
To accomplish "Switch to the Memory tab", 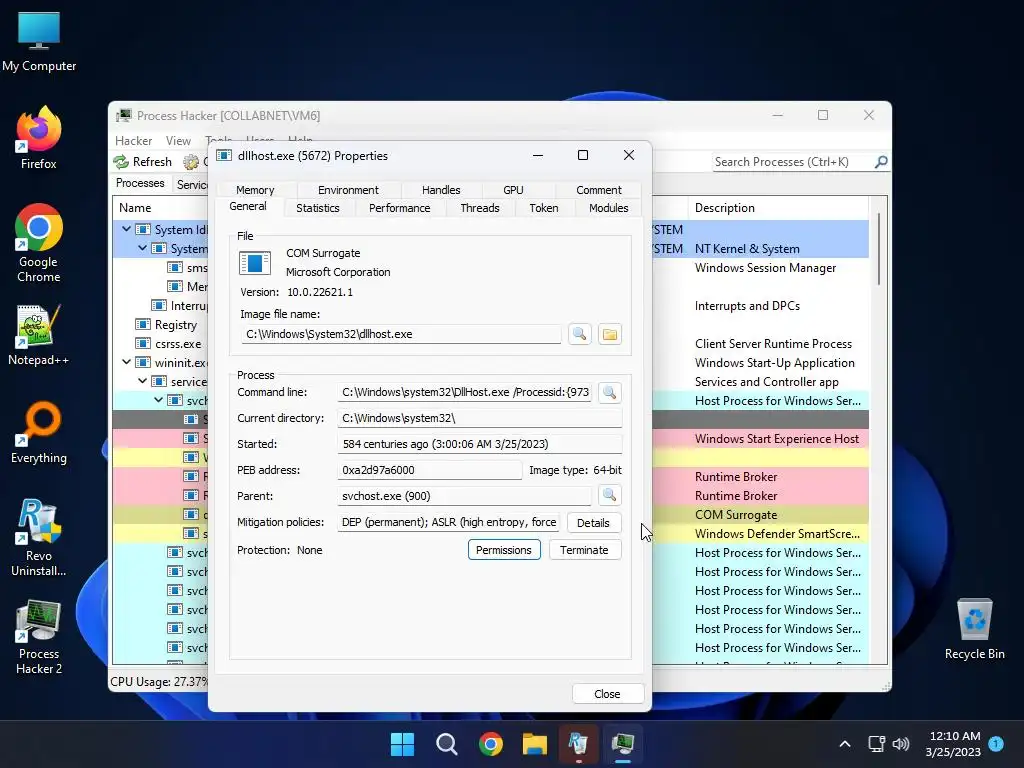I will pos(255,190).
